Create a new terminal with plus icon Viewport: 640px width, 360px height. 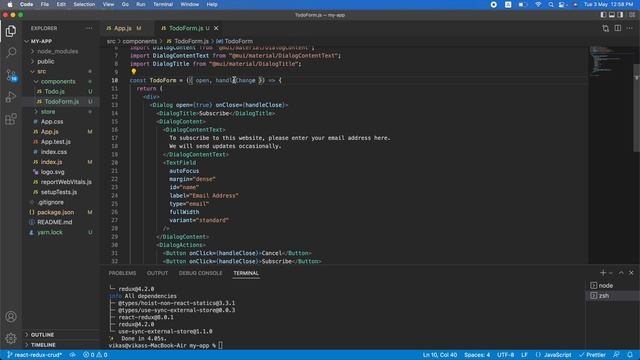click(x=602, y=273)
